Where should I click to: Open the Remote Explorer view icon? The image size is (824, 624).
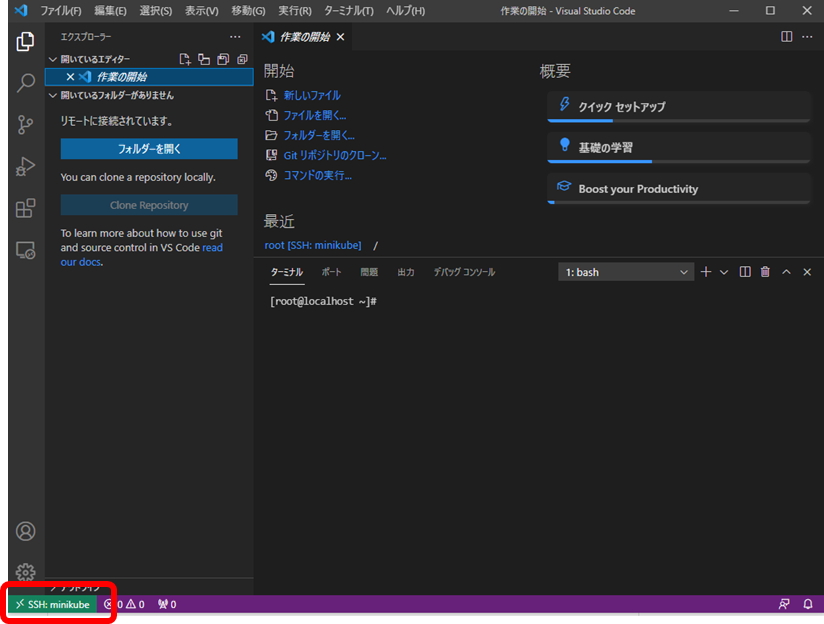[25, 250]
